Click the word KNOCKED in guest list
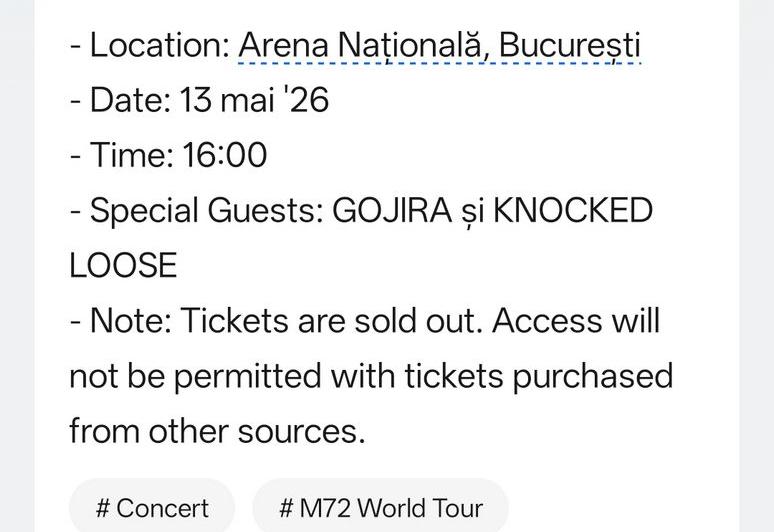Image resolution: width=774 pixels, height=532 pixels. point(573,210)
